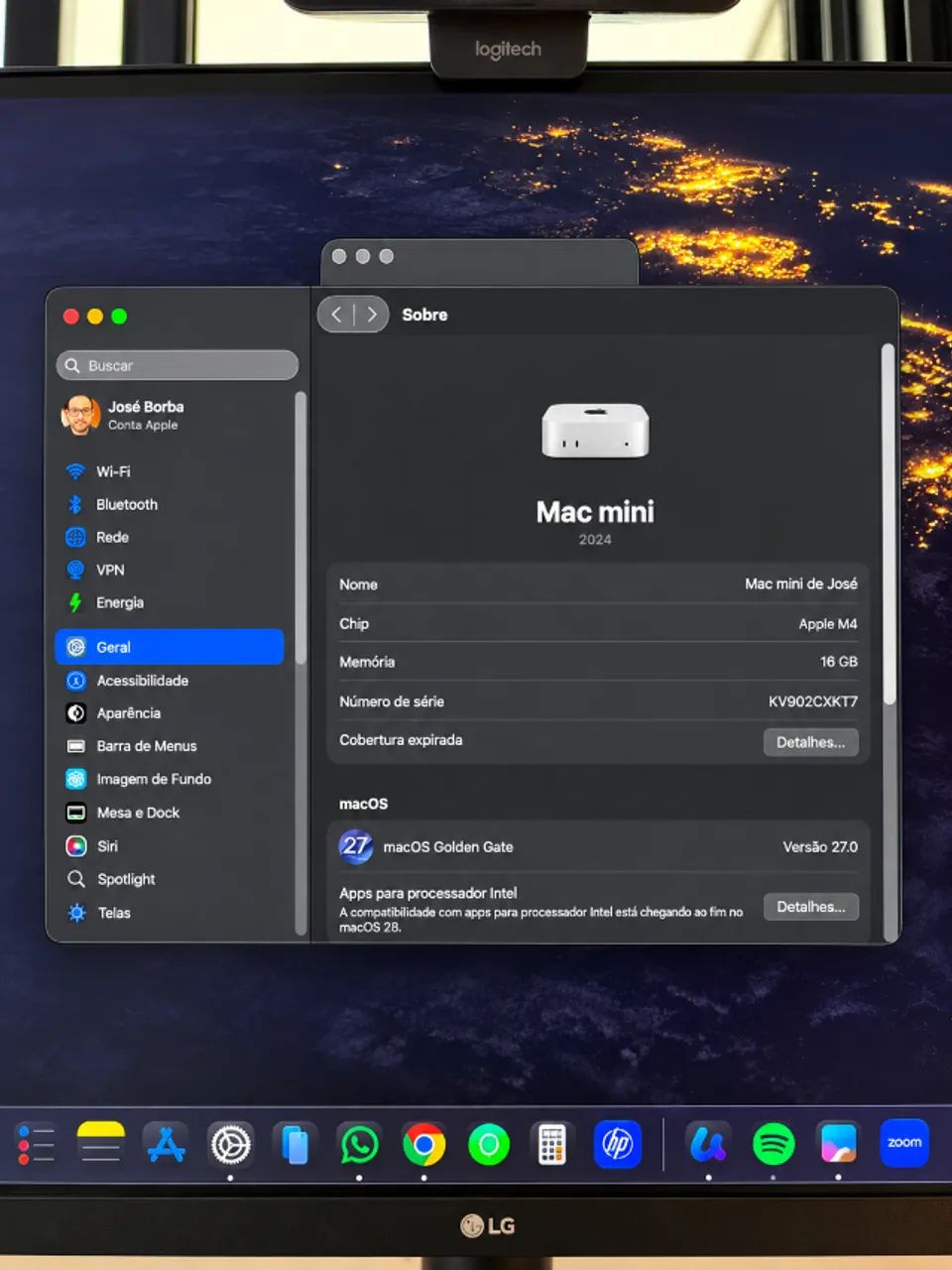Open Spotlight settings
The height and width of the screenshot is (1270, 952).
(169, 879)
